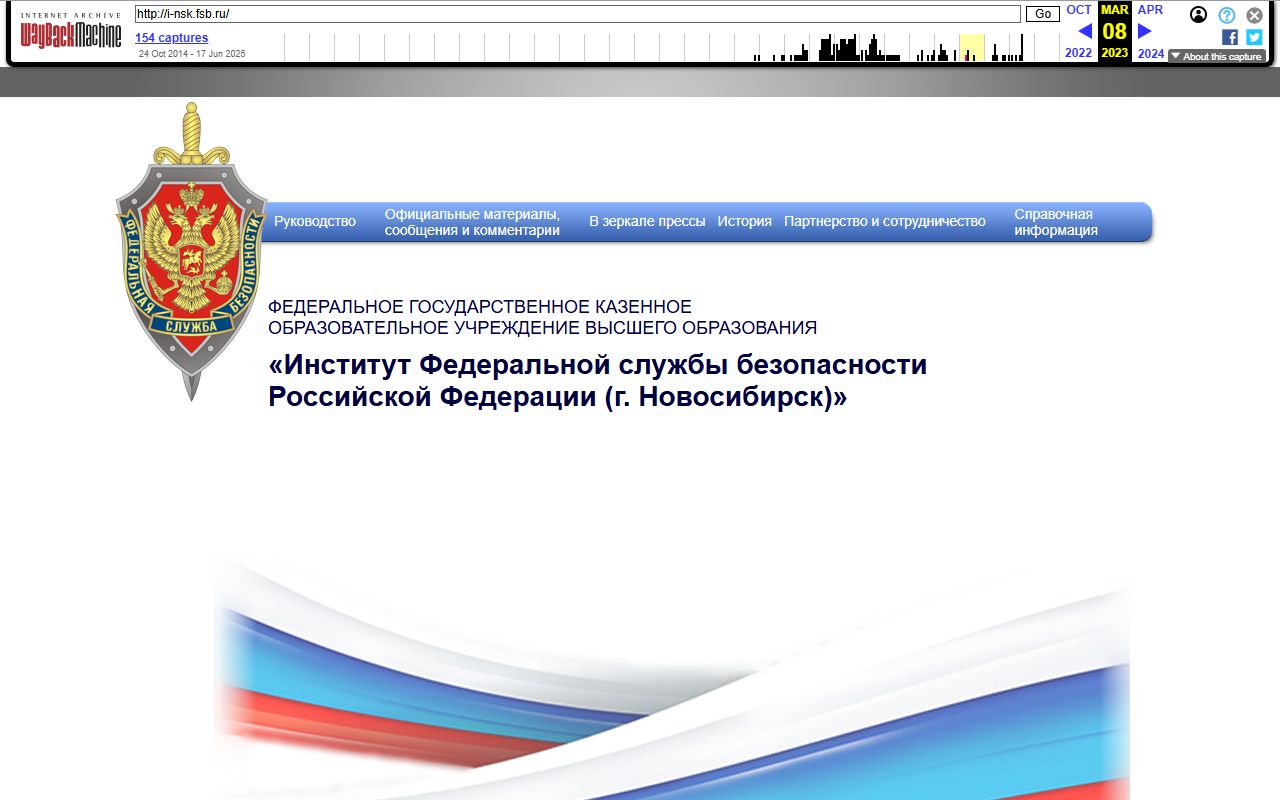This screenshot has height=800, width=1280.
Task: Go to next capture arrow
Action: click(x=1145, y=31)
